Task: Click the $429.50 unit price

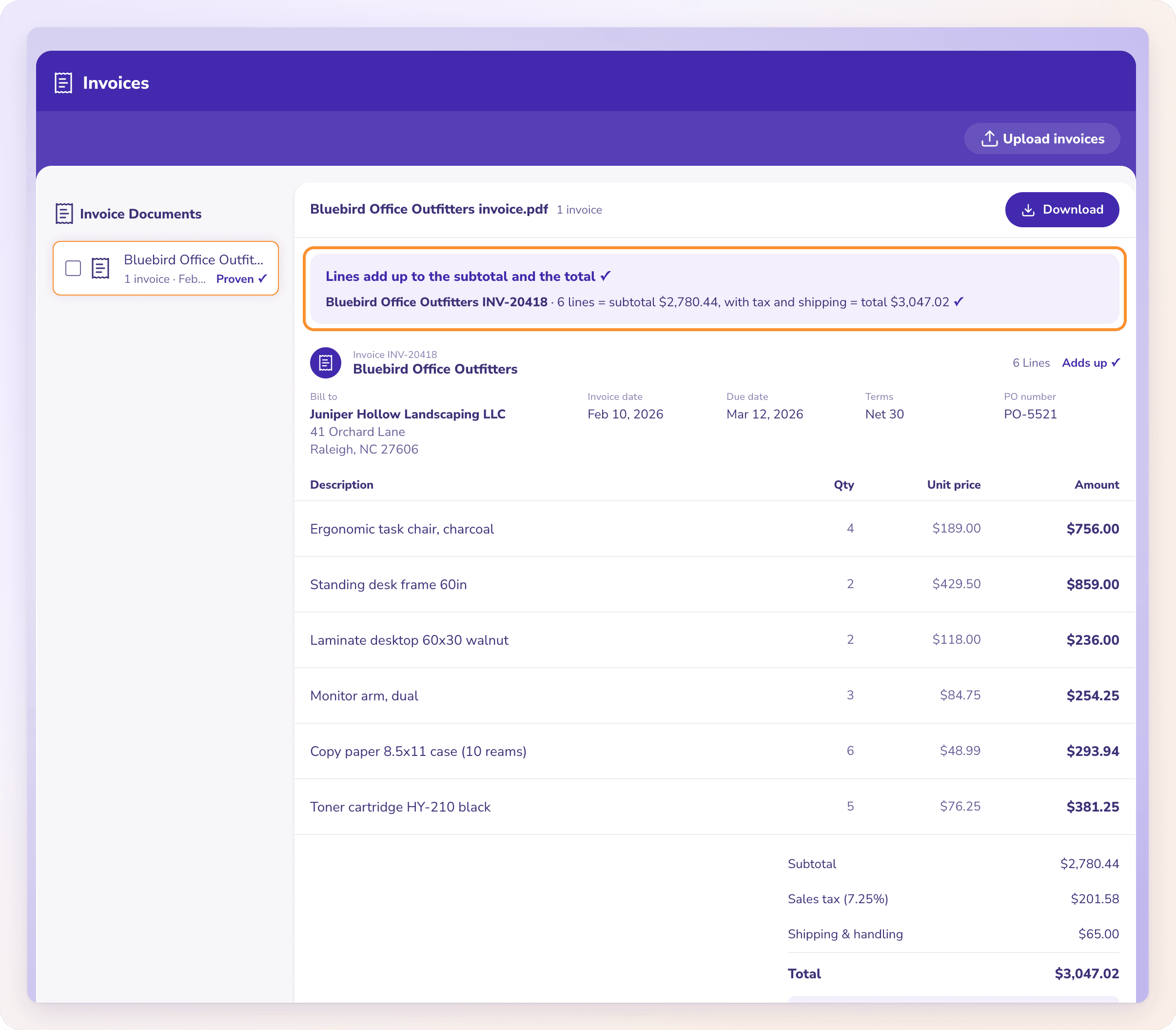Action: click(956, 584)
